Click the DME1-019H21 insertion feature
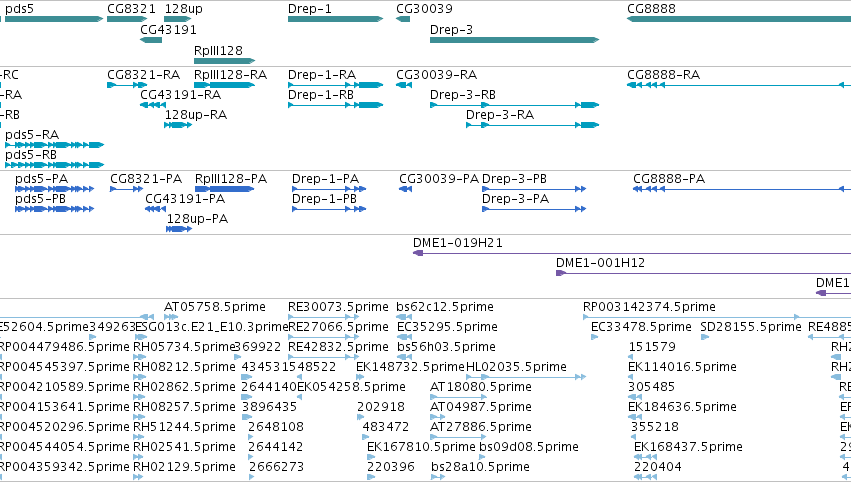The height and width of the screenshot is (482, 851). pyautogui.click(x=632, y=253)
